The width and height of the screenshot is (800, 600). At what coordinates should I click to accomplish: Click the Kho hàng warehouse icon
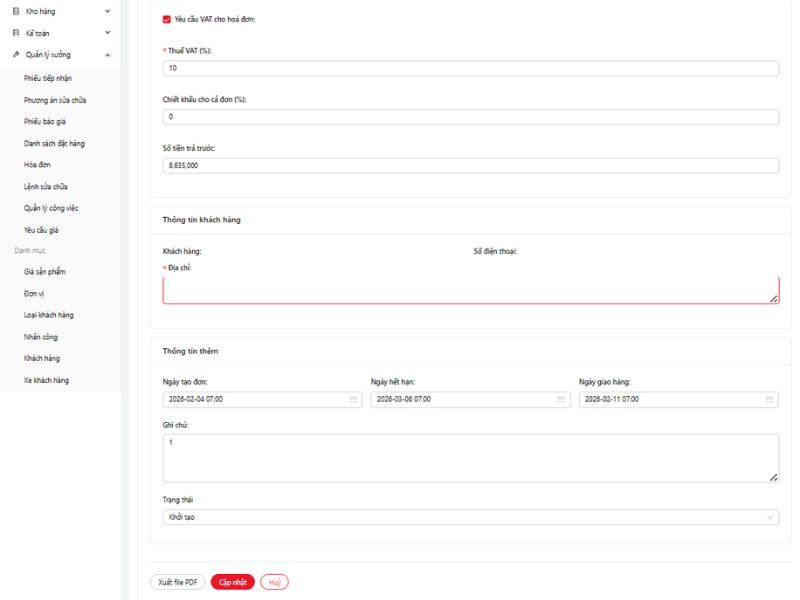click(x=15, y=11)
